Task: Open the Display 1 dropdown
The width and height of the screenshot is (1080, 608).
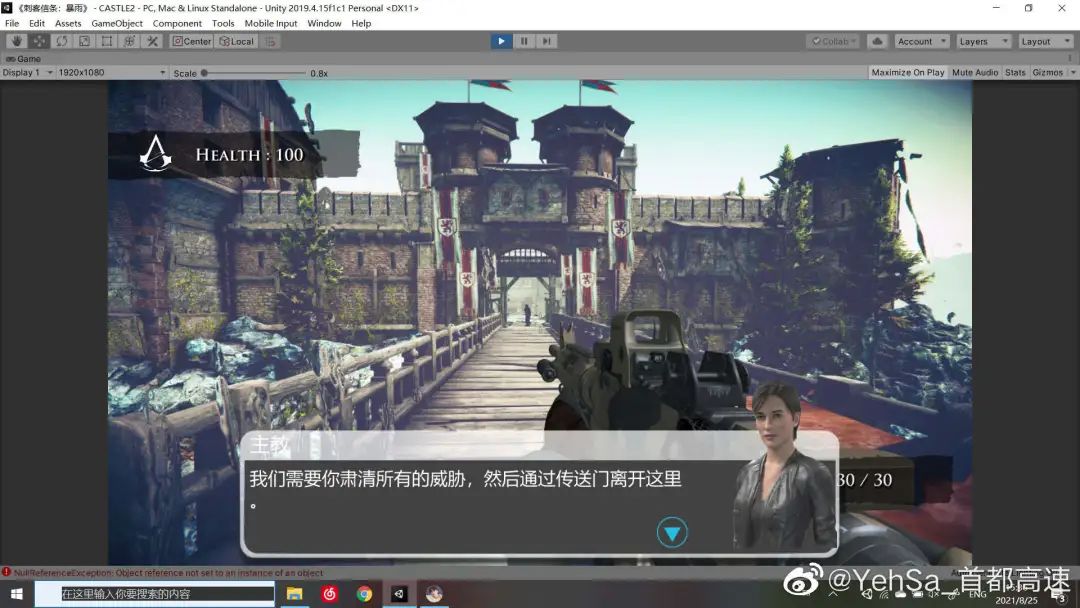Action: pyautogui.click(x=28, y=72)
